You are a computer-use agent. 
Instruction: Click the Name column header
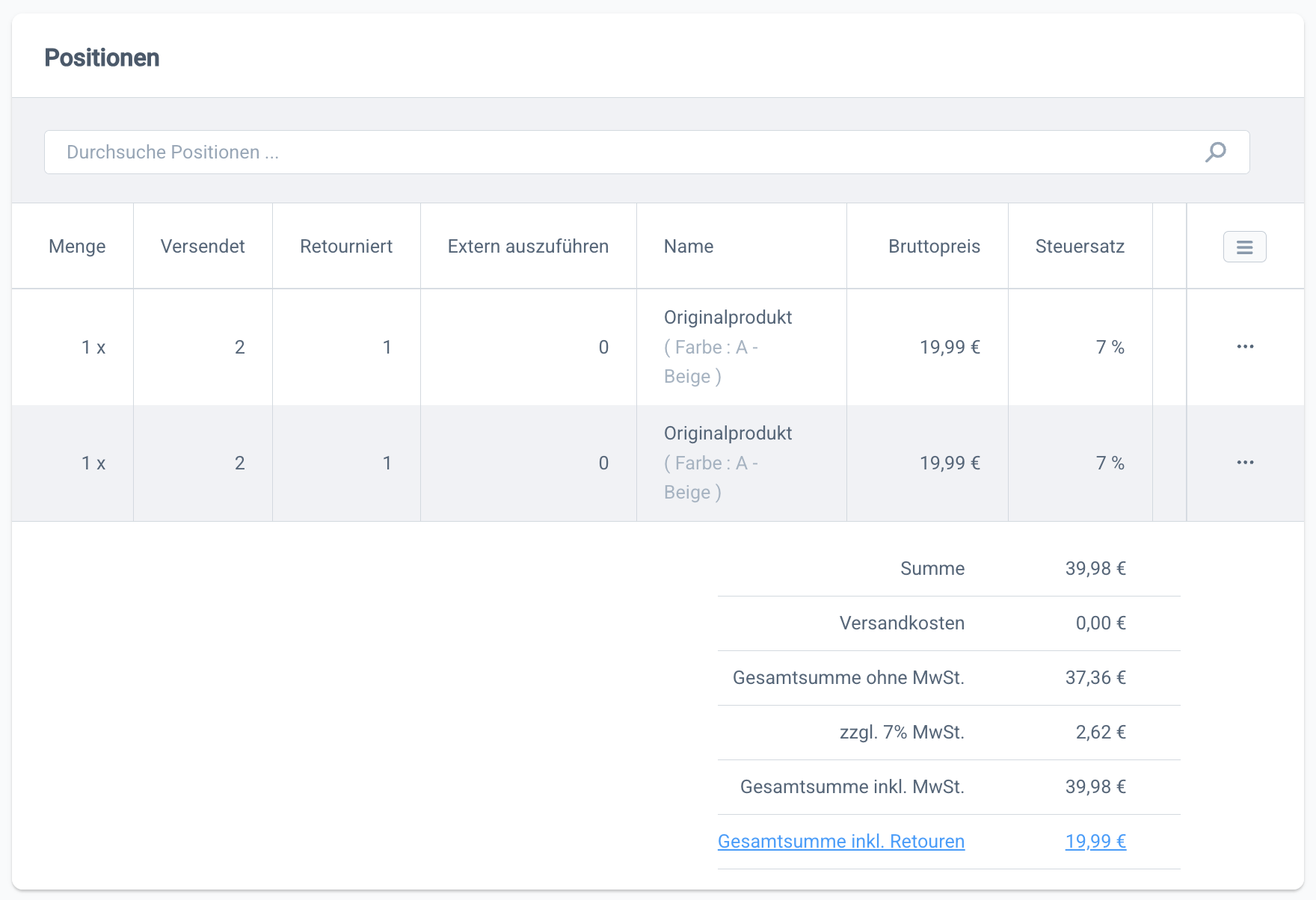(689, 247)
